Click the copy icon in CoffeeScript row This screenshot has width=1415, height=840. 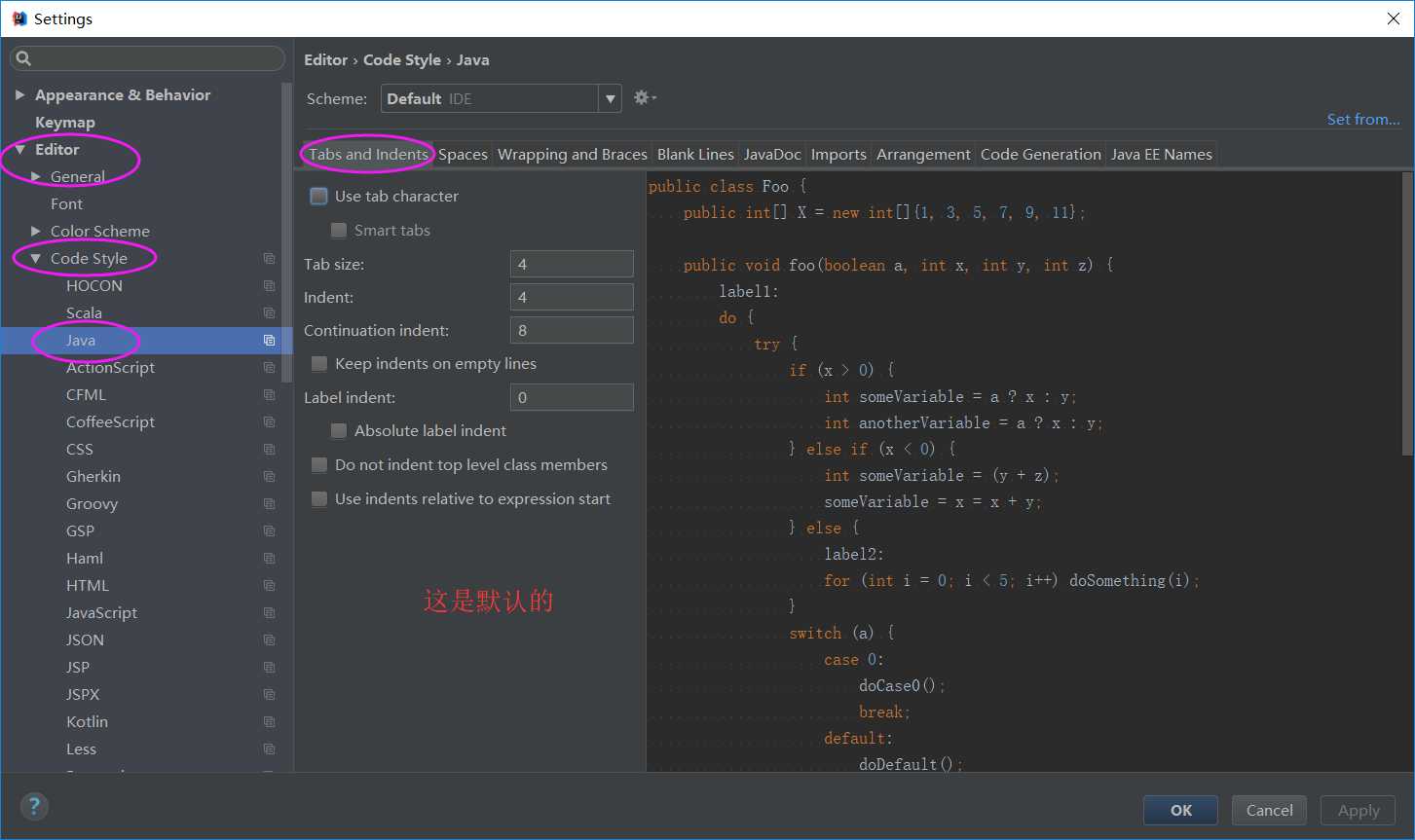pos(269,422)
